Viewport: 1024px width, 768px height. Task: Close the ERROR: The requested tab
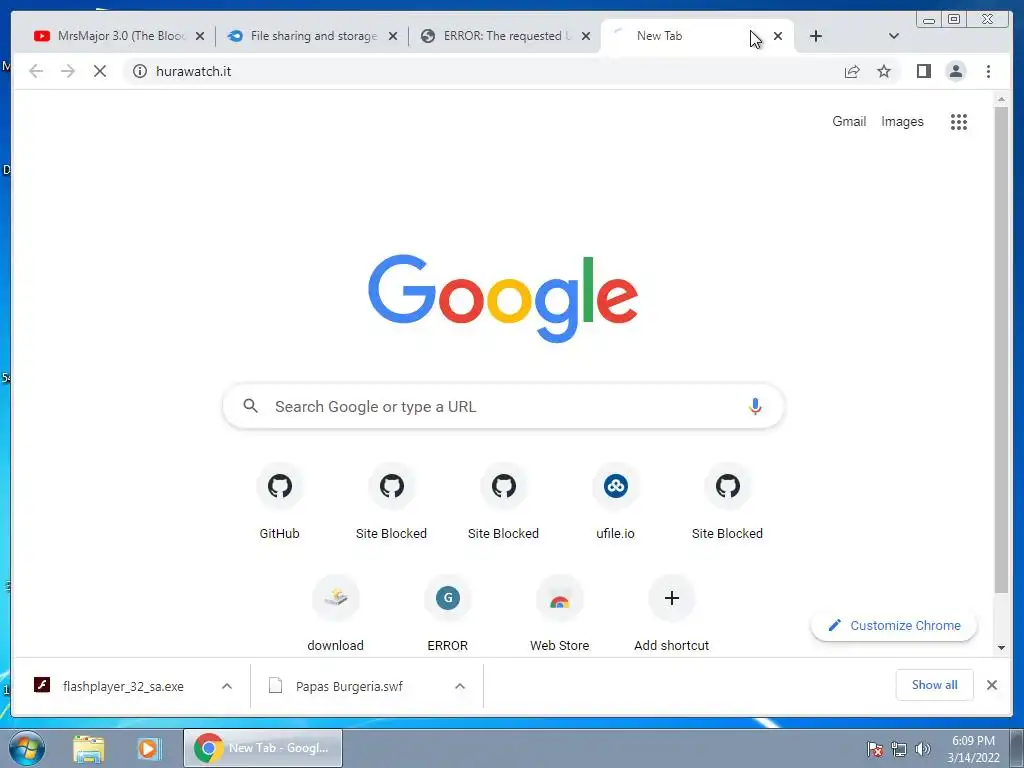click(x=586, y=36)
